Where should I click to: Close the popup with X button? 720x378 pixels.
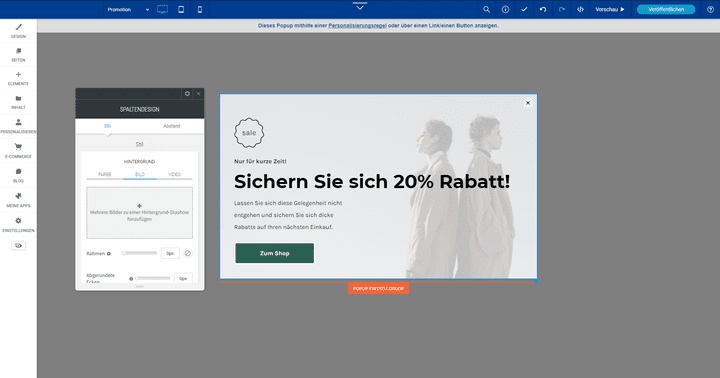[528, 103]
